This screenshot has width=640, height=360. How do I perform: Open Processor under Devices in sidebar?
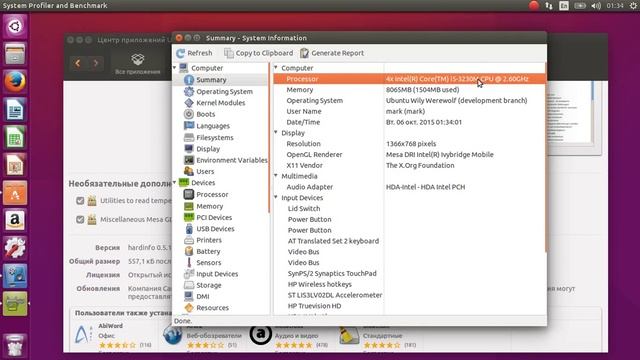[x=212, y=194]
